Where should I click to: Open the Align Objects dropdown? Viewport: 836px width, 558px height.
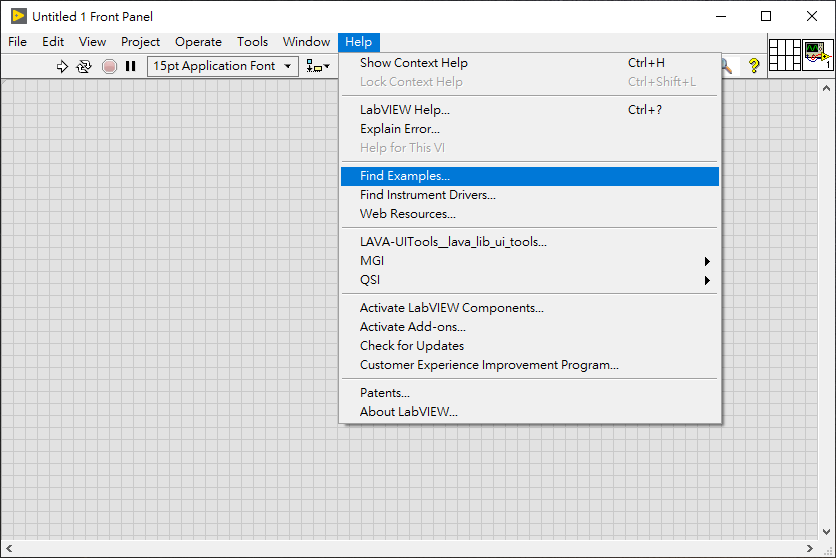pyautogui.click(x=318, y=66)
